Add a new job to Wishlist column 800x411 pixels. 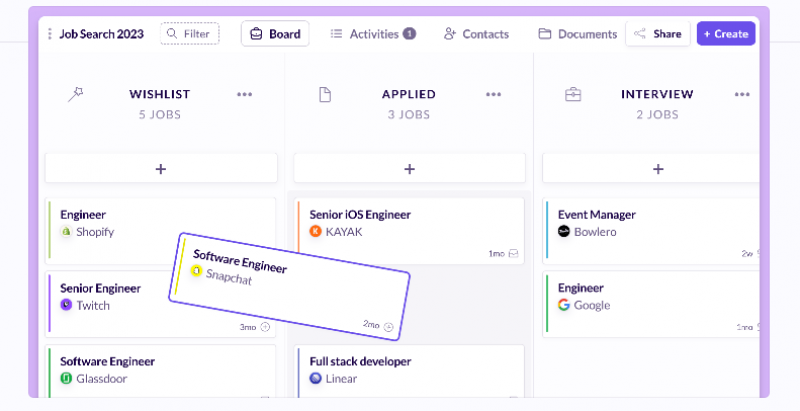161,169
